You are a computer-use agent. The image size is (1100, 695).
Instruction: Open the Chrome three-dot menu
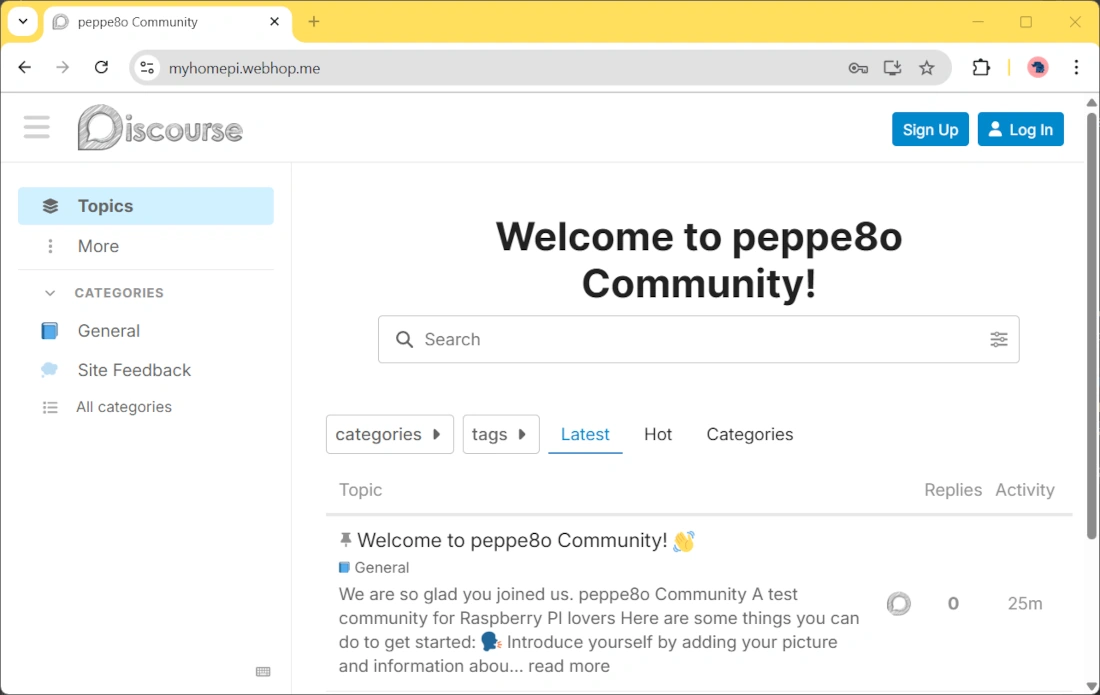1076,67
